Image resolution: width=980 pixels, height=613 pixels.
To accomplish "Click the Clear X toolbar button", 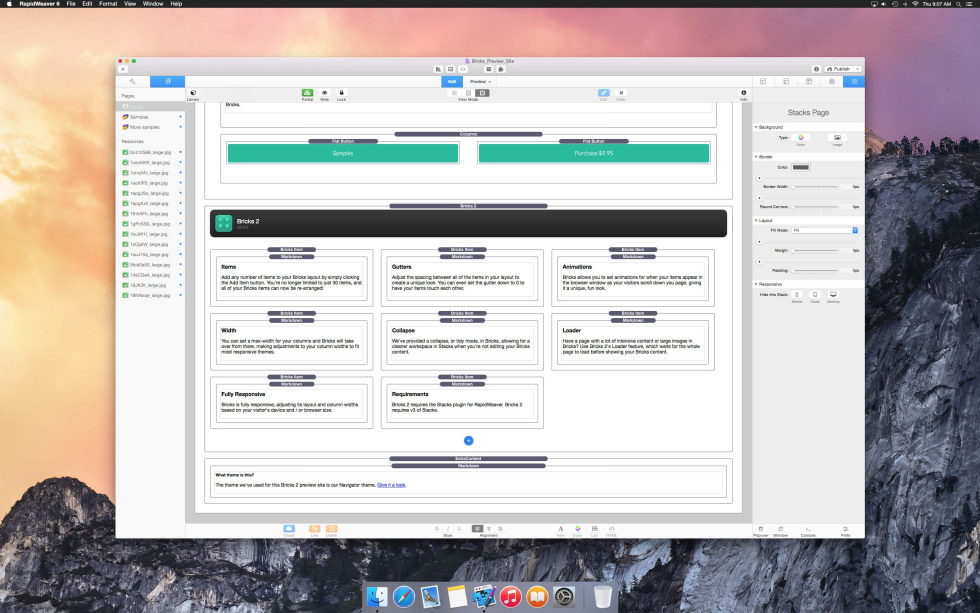I will coord(621,95).
